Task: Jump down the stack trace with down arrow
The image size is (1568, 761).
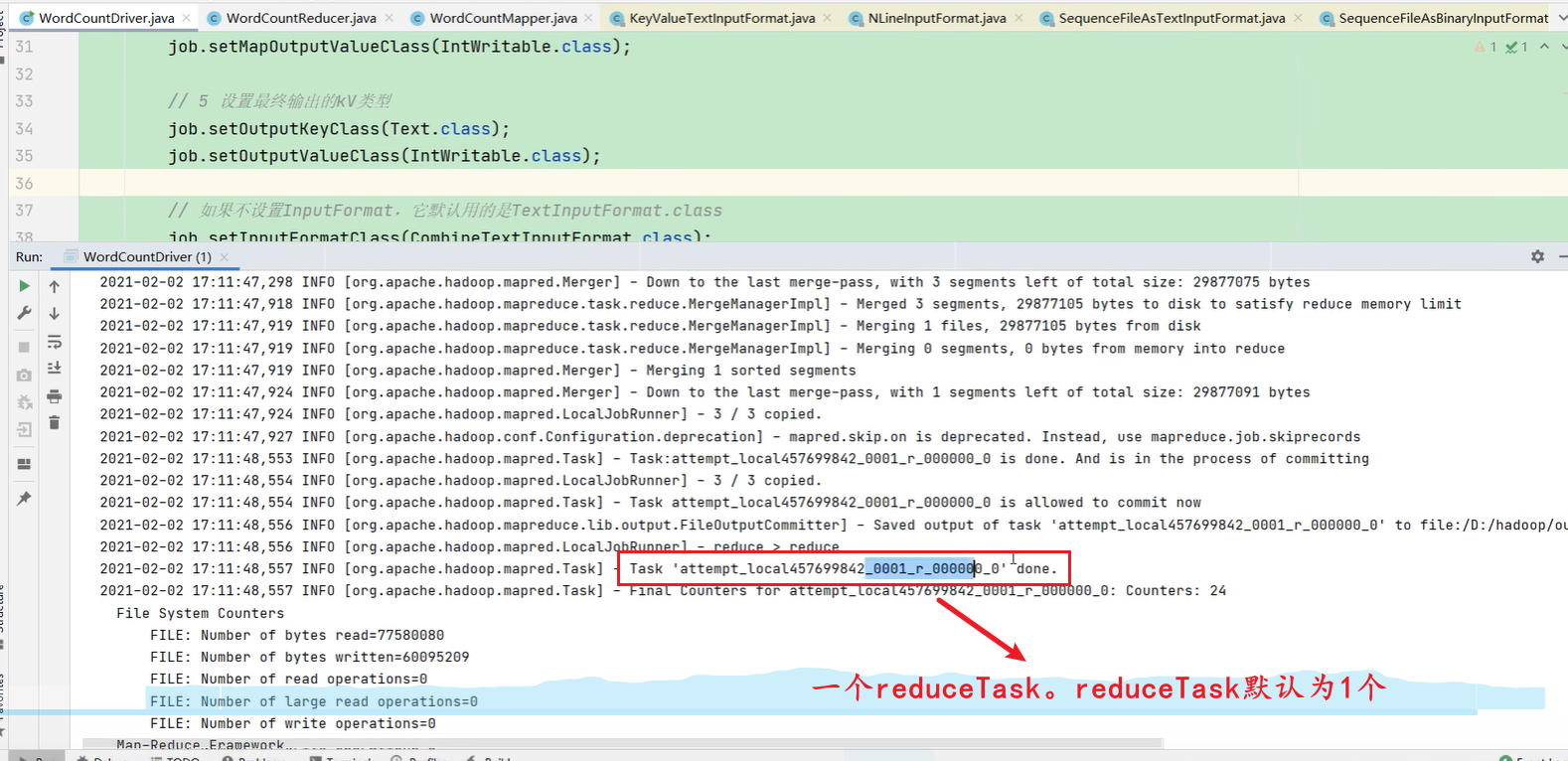Action: click(x=55, y=313)
